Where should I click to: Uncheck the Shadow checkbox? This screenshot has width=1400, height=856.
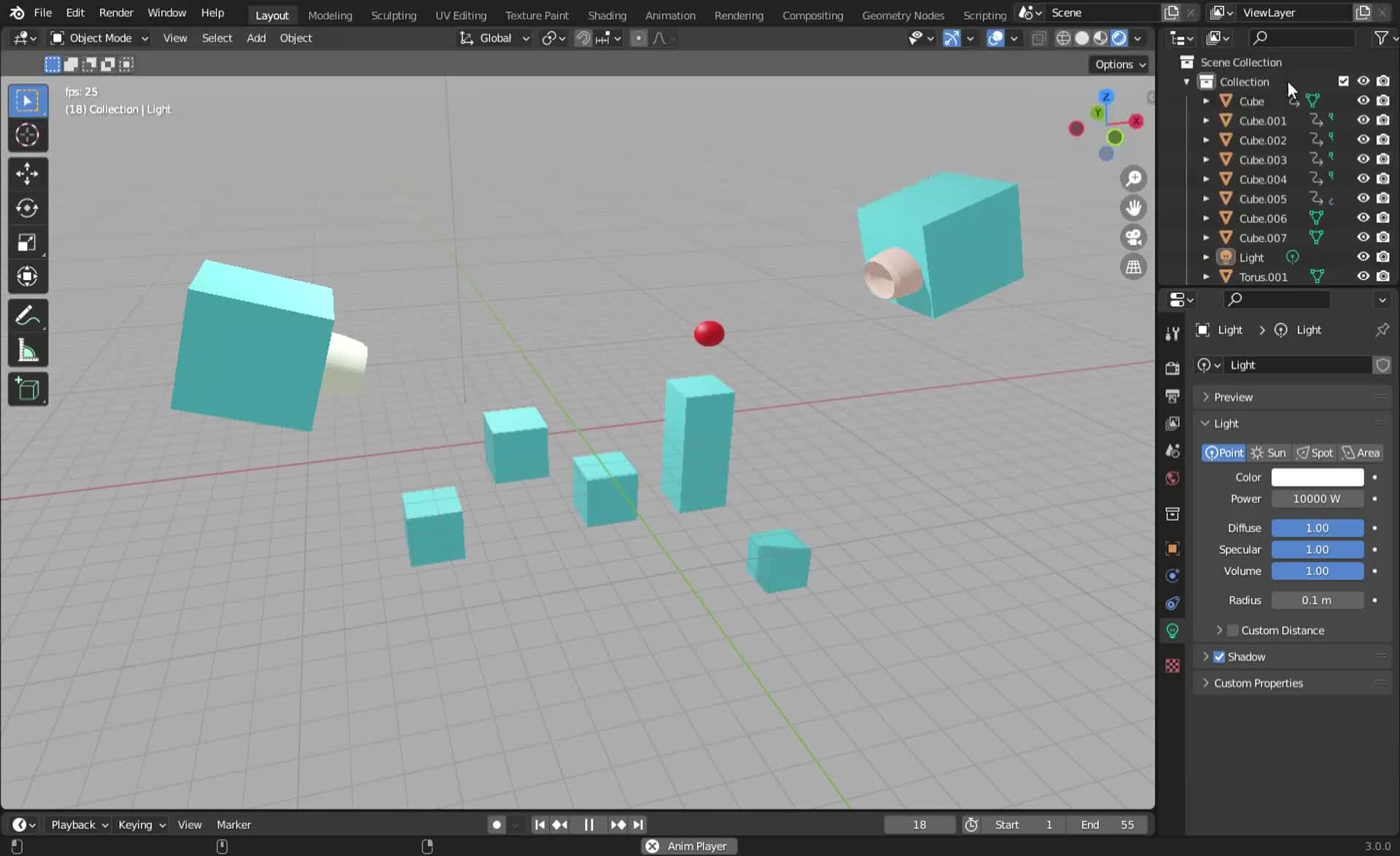click(x=1219, y=656)
